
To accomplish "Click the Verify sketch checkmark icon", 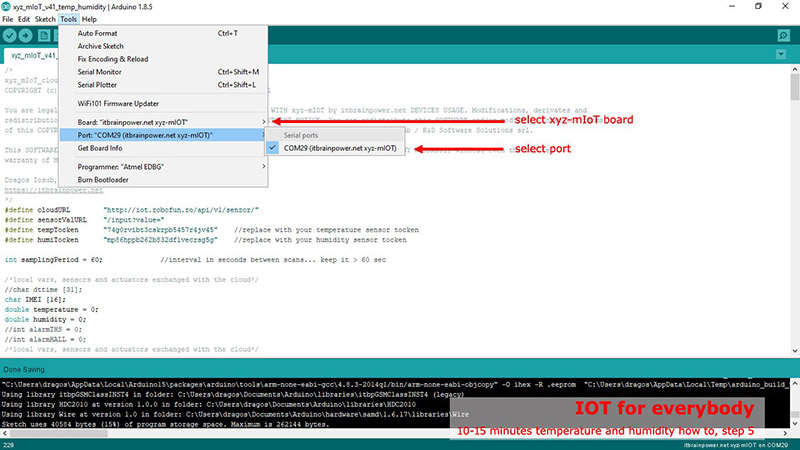I will coord(10,35).
